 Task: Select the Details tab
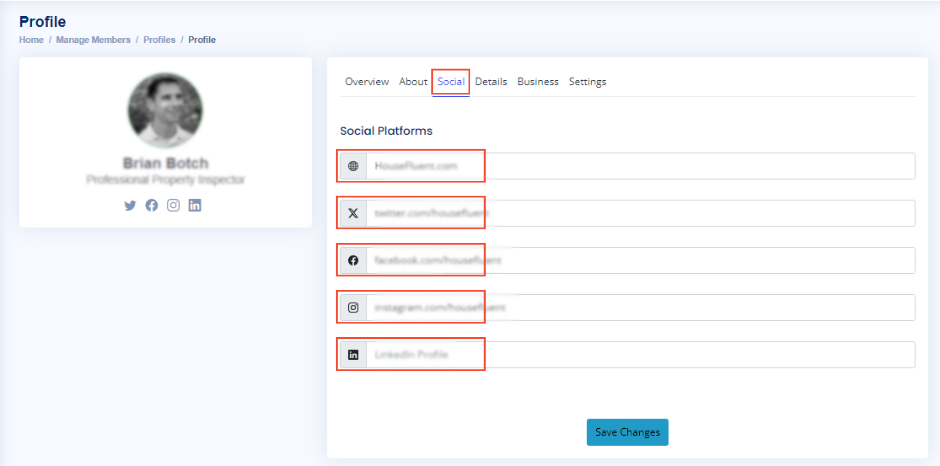(491, 82)
